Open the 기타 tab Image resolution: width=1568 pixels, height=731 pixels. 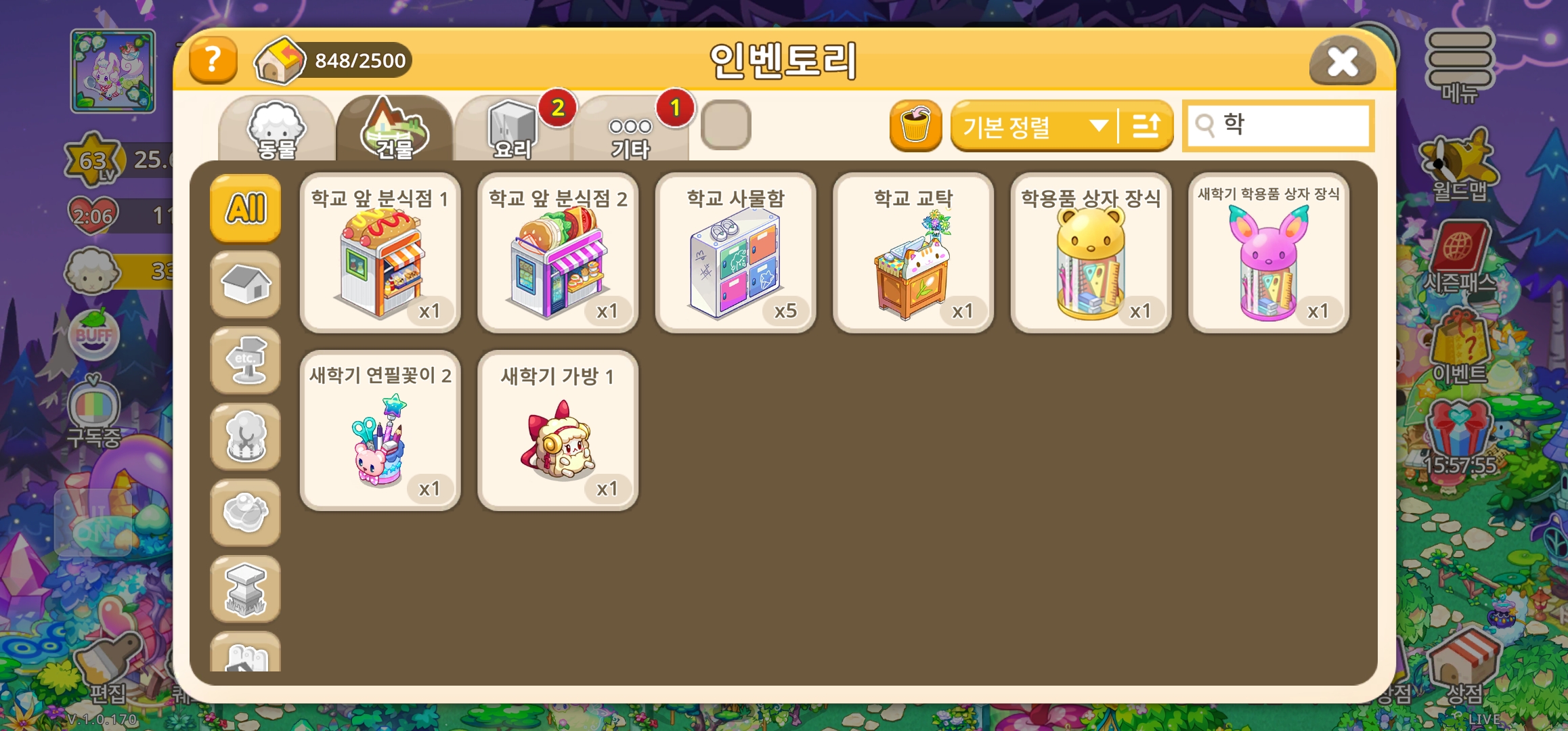[x=630, y=129]
